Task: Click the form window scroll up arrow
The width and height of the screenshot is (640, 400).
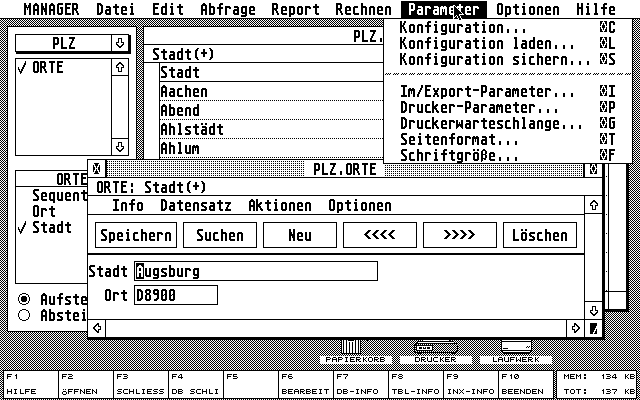Action: 593,205
